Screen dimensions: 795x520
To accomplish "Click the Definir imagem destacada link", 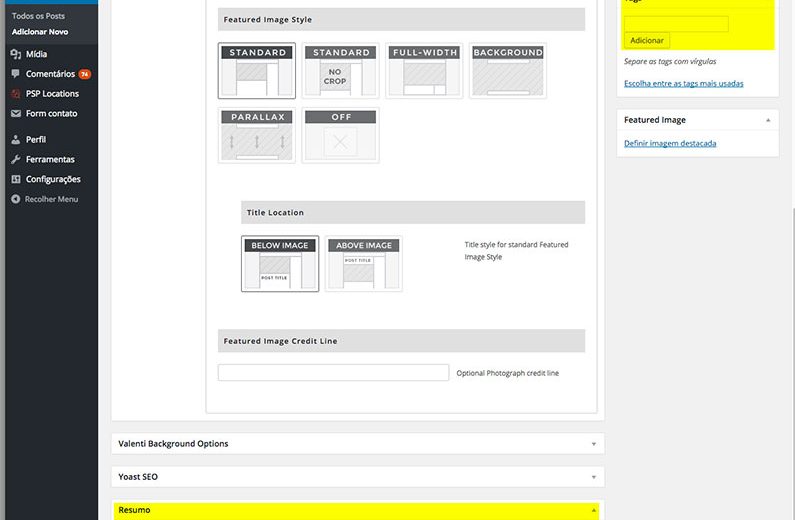I will click(670, 143).
